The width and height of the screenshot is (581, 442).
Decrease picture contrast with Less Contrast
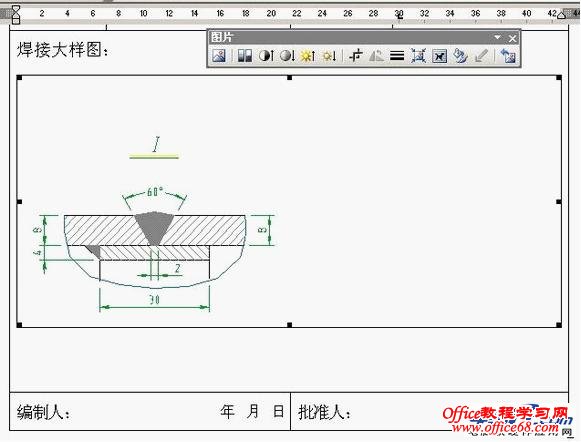pyautogui.click(x=287, y=56)
